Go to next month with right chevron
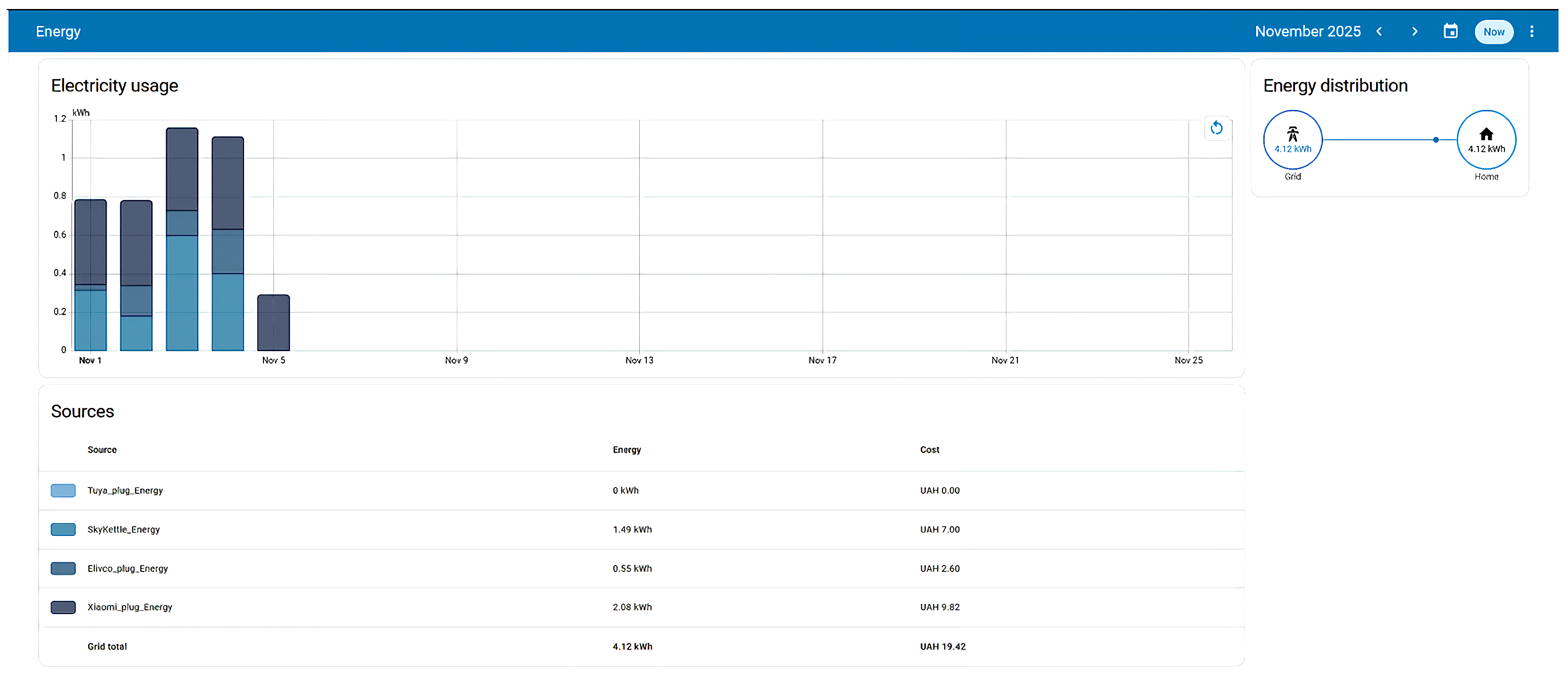 [x=1414, y=32]
